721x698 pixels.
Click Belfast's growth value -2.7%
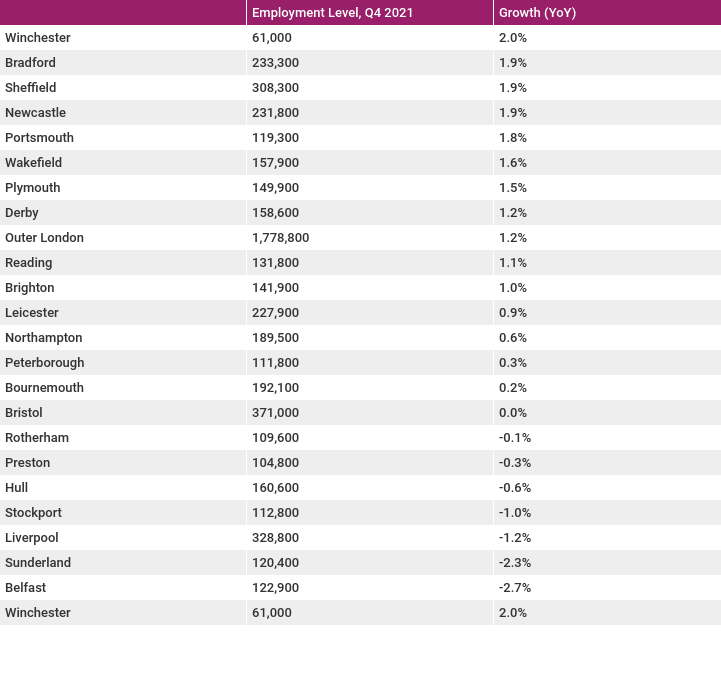pyautogui.click(x=515, y=588)
